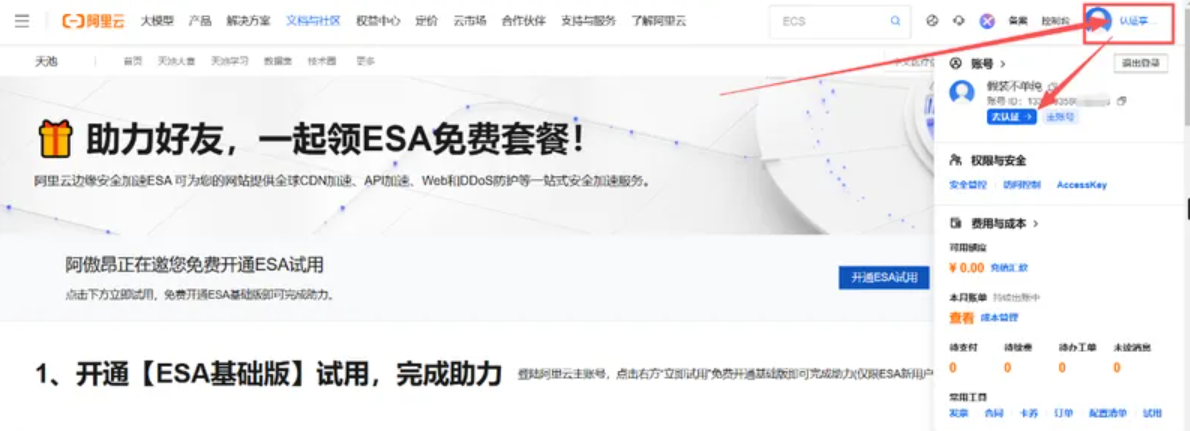Open the purple round assistant icon
The image size is (1190, 431).
click(987, 21)
